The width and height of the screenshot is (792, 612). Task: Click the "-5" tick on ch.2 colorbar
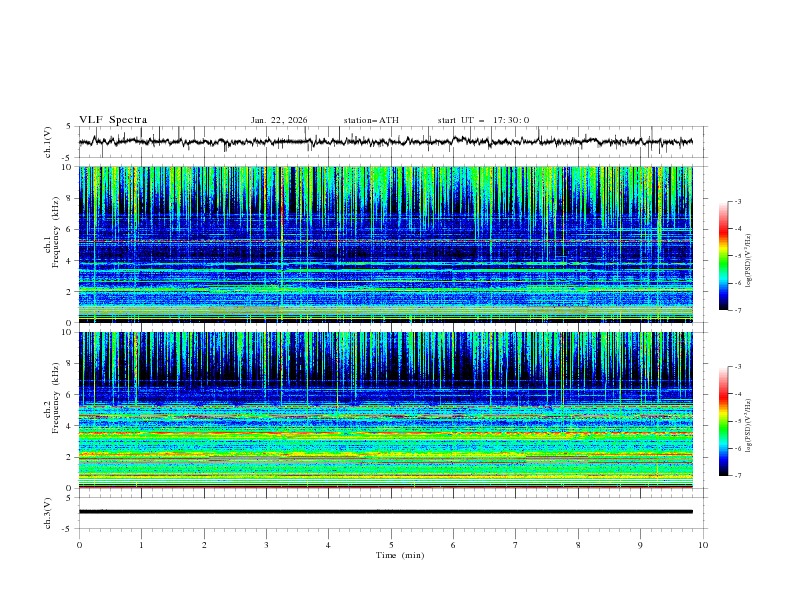738,421
